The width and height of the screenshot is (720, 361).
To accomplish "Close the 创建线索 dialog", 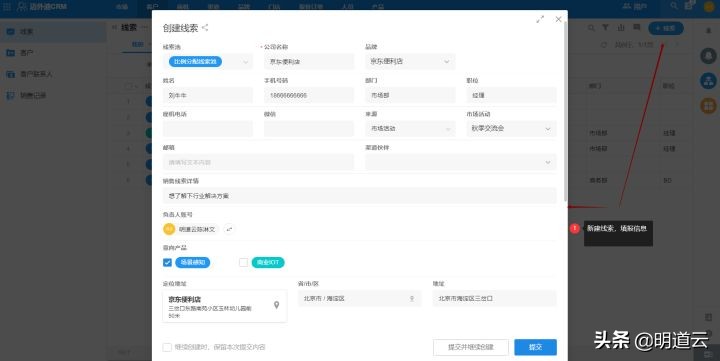I will 558,19.
